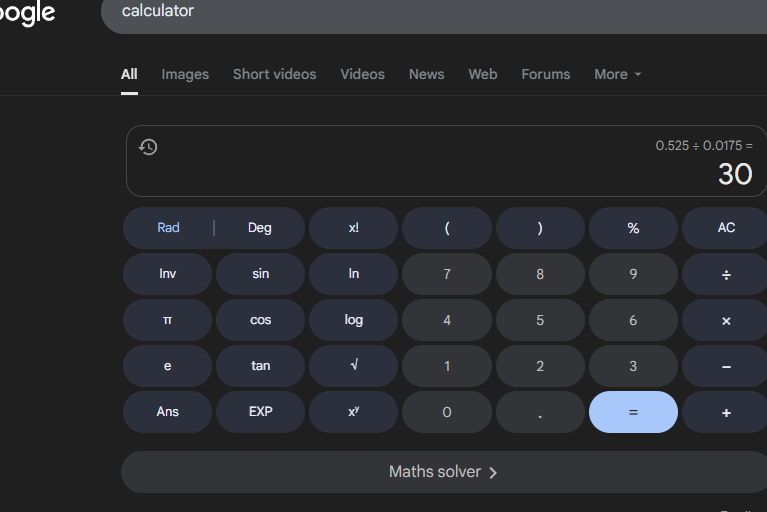767x512 pixels.
Task: Switch to the Forums tab
Action: [546, 74]
